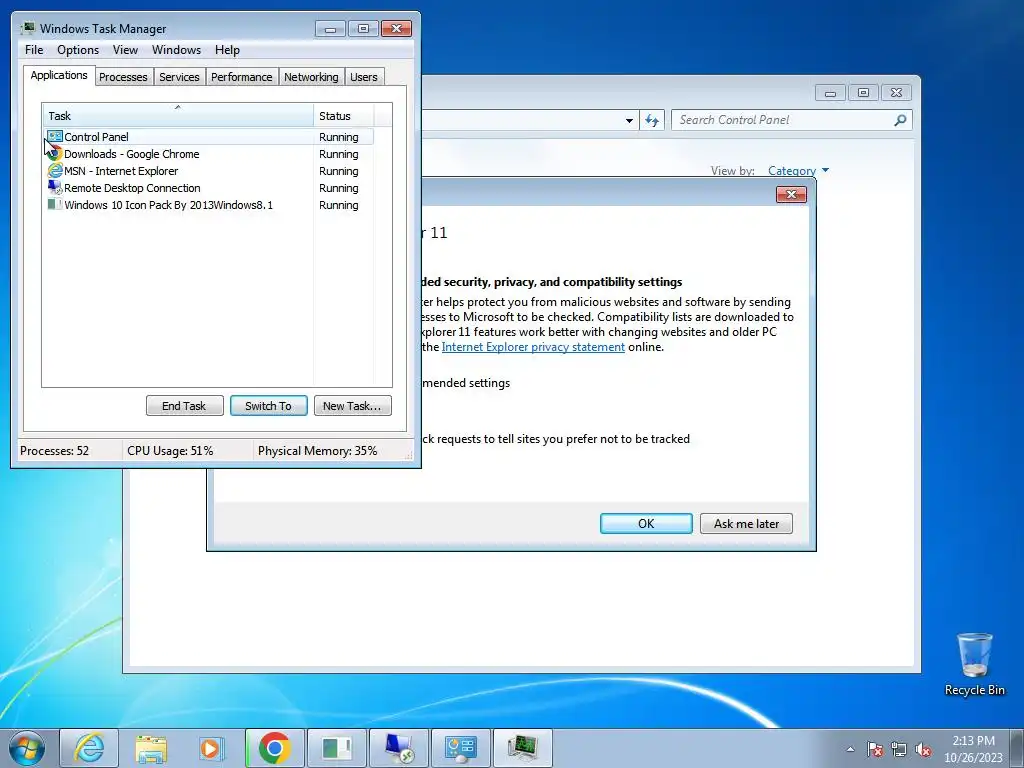The height and width of the screenshot is (768, 1024).
Task: Click the End Task button
Action: point(184,406)
